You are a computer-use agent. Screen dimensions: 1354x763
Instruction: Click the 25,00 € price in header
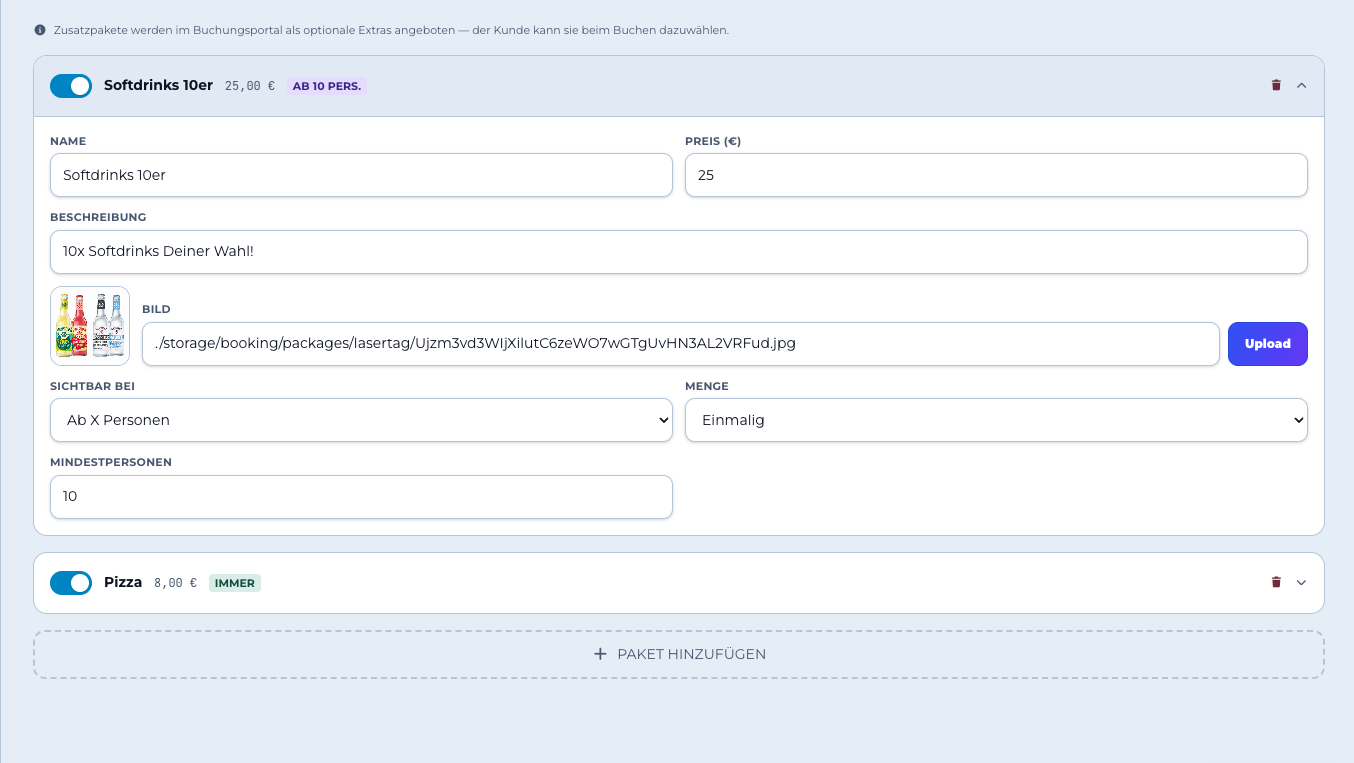[x=250, y=86]
